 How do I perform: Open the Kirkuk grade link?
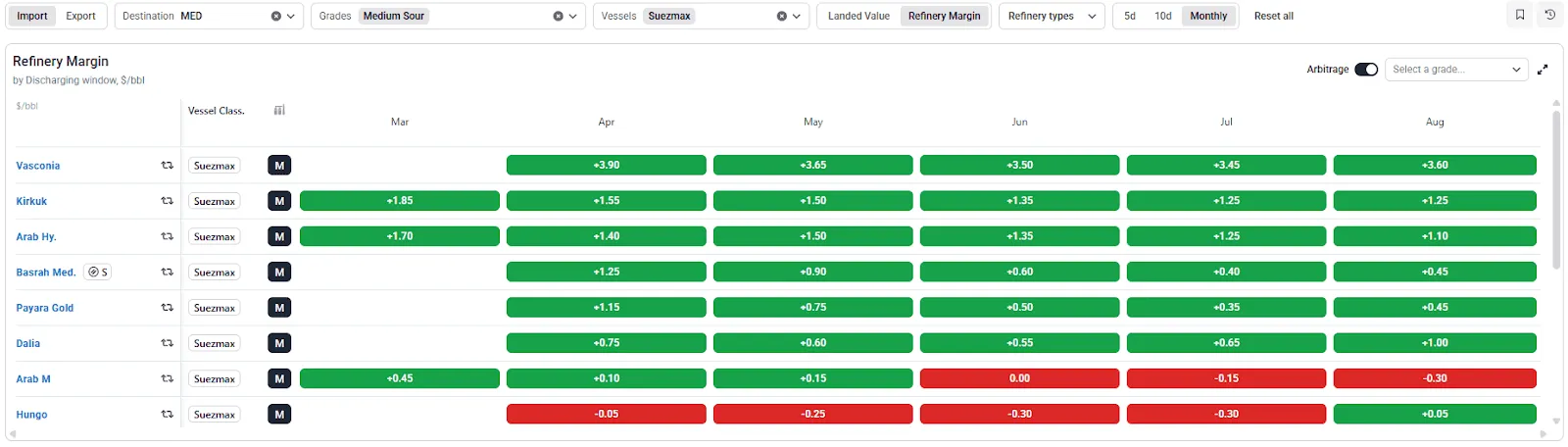click(31, 201)
